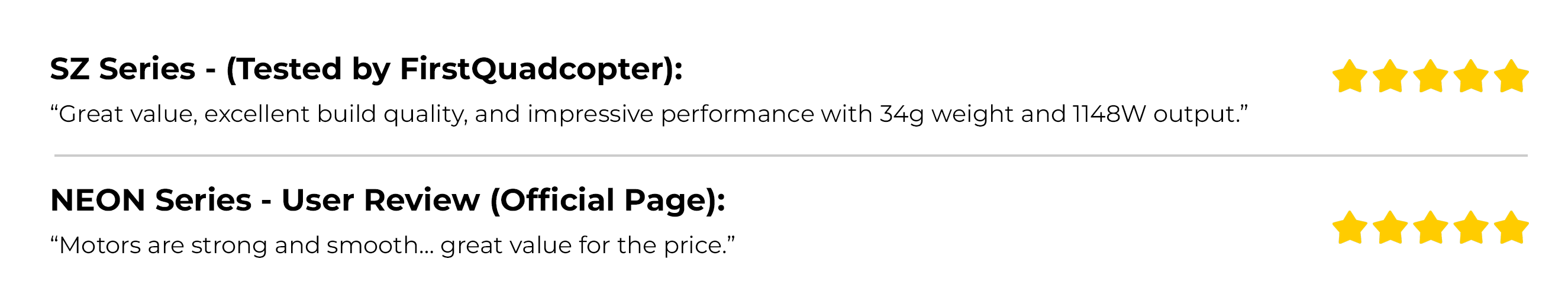1568x307 pixels.
Task: Click 'Motors are strong and smooth' text
Action: [x=238, y=245]
